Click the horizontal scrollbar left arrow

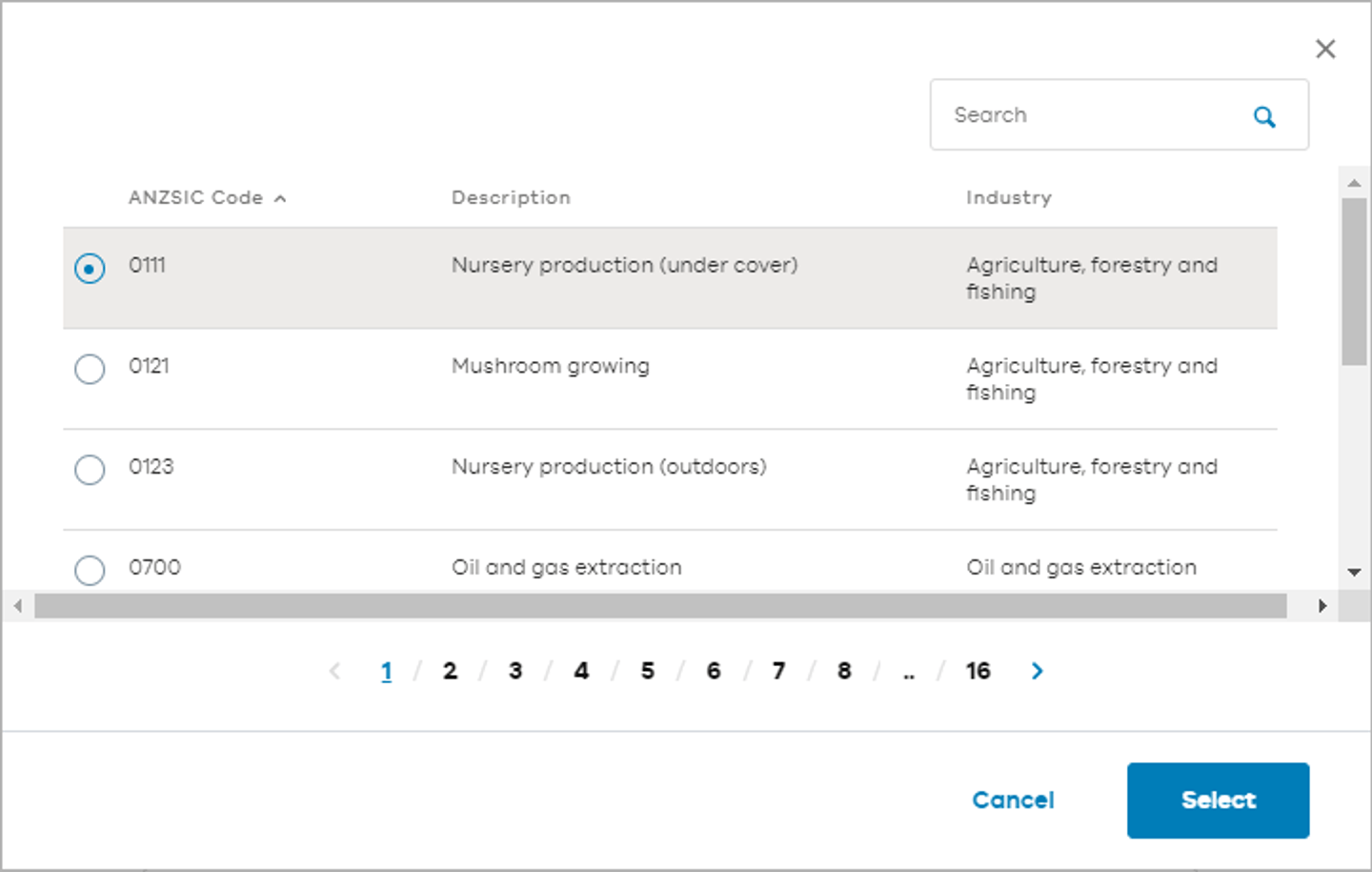pos(17,605)
